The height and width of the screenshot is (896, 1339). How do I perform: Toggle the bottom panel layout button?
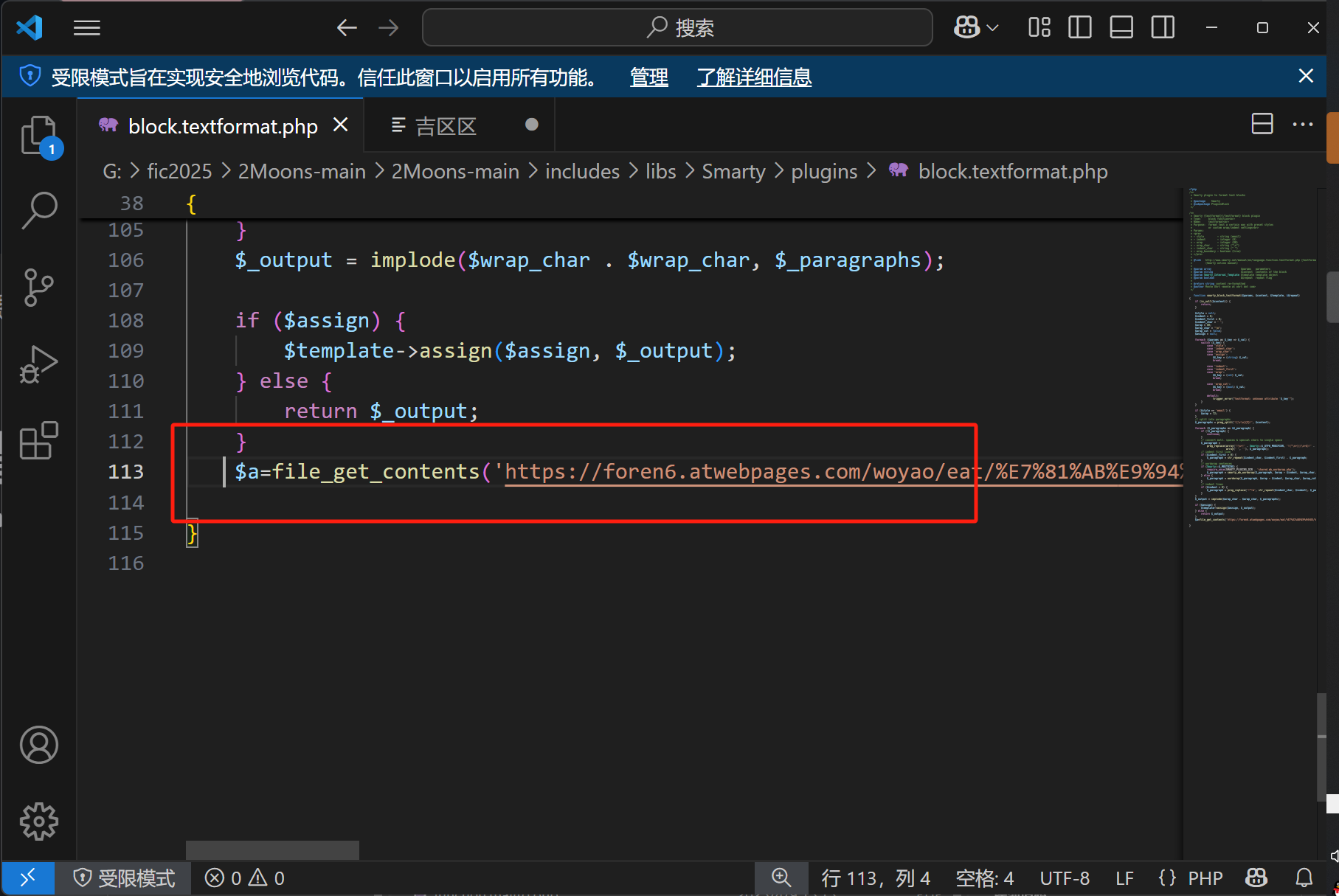pos(1121,28)
